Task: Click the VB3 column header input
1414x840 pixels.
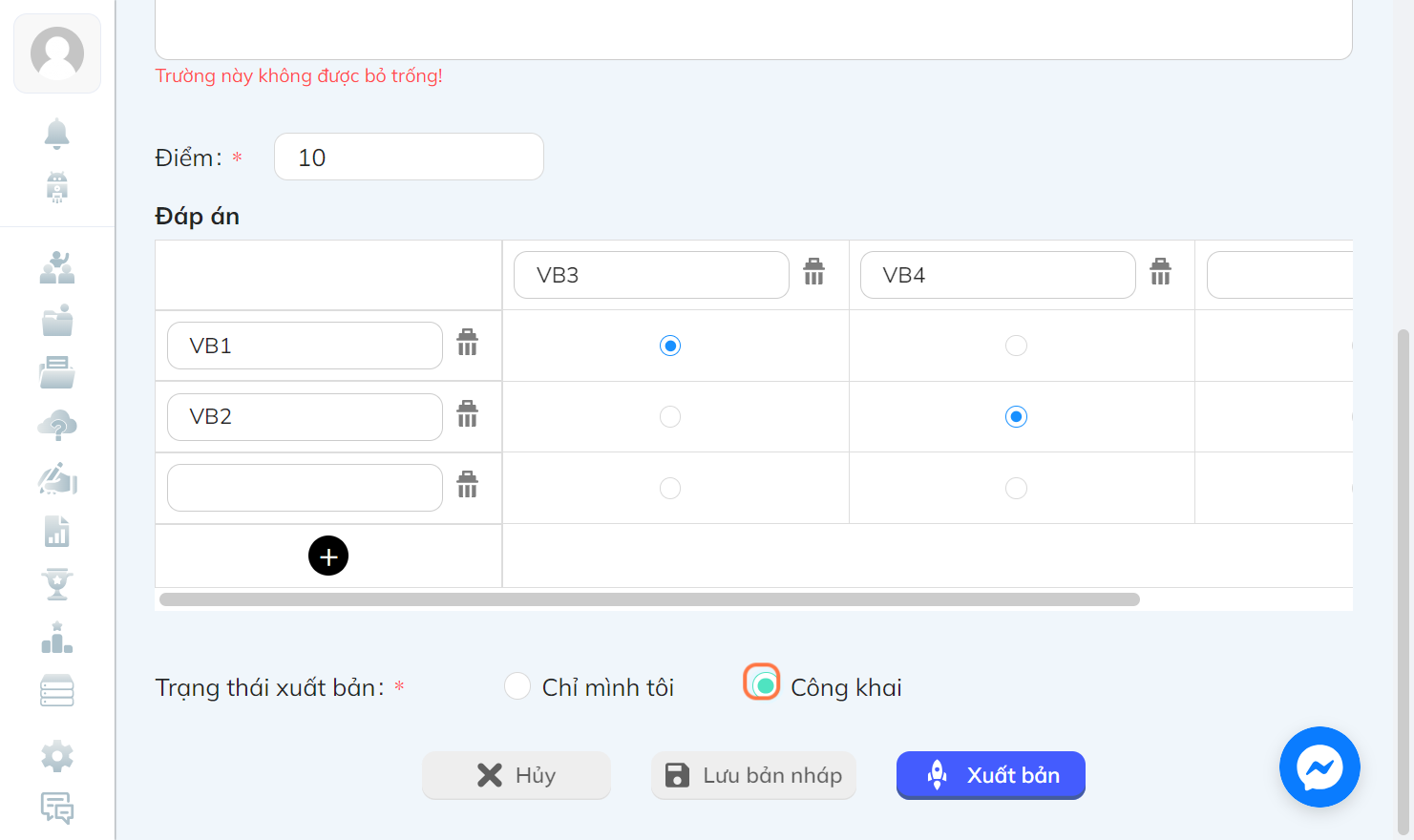Action: coord(651,275)
